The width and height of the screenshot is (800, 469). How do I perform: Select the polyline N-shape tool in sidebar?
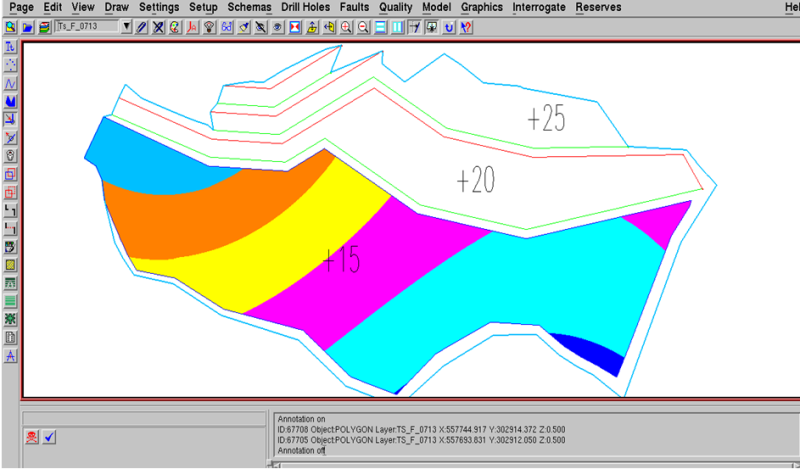pos(10,83)
